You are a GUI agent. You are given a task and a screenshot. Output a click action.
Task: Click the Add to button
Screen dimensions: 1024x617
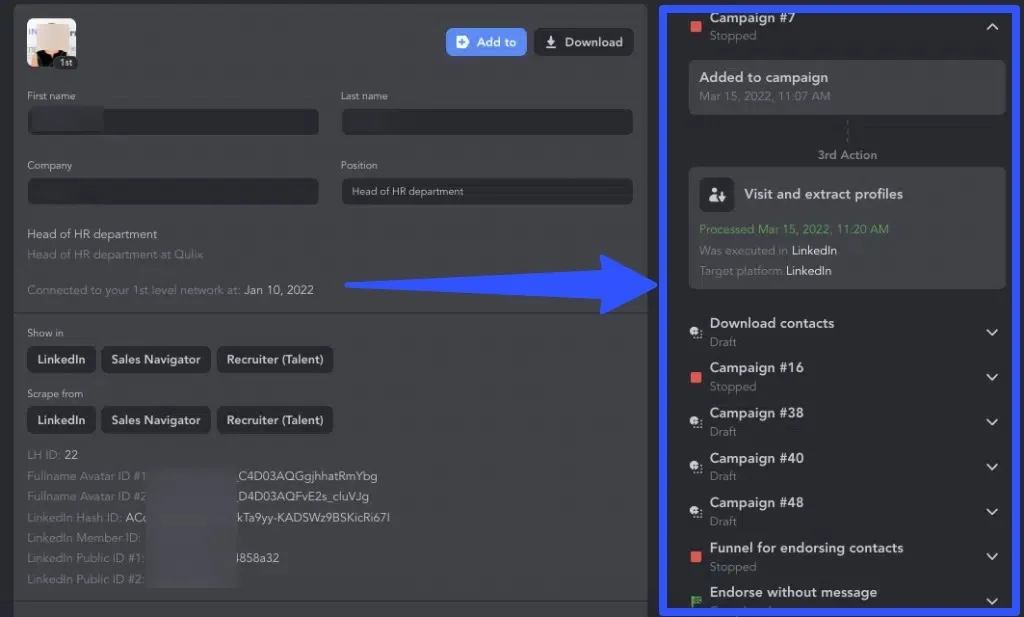[x=485, y=42]
